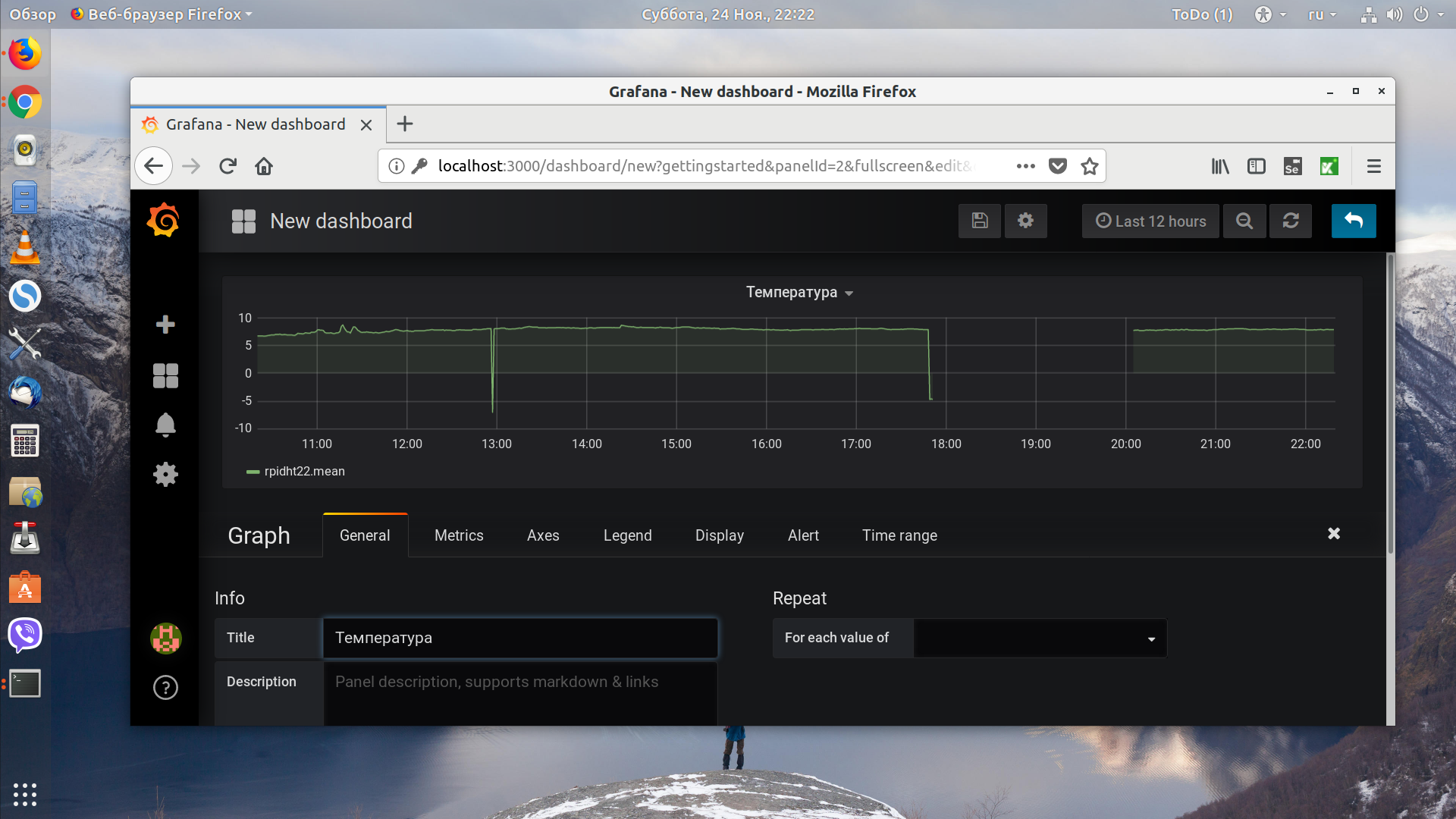This screenshot has height=819, width=1456.
Task: Open the Alerting bell in the Grafana sidebar
Action: pyautogui.click(x=165, y=425)
